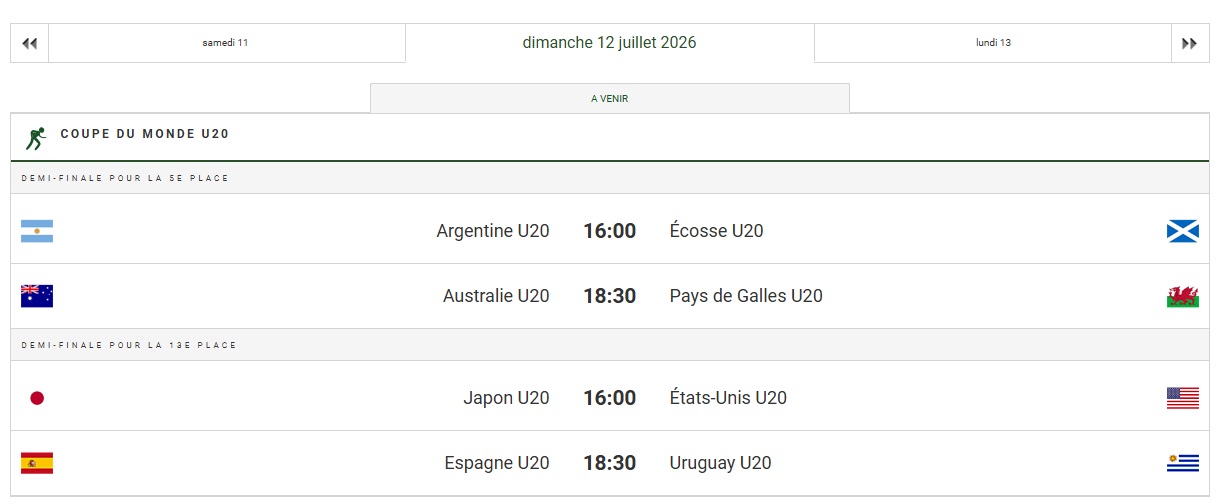This screenshot has height=504, width=1224.
Task: Click the fast-forward double-arrow next button
Action: click(x=1190, y=43)
